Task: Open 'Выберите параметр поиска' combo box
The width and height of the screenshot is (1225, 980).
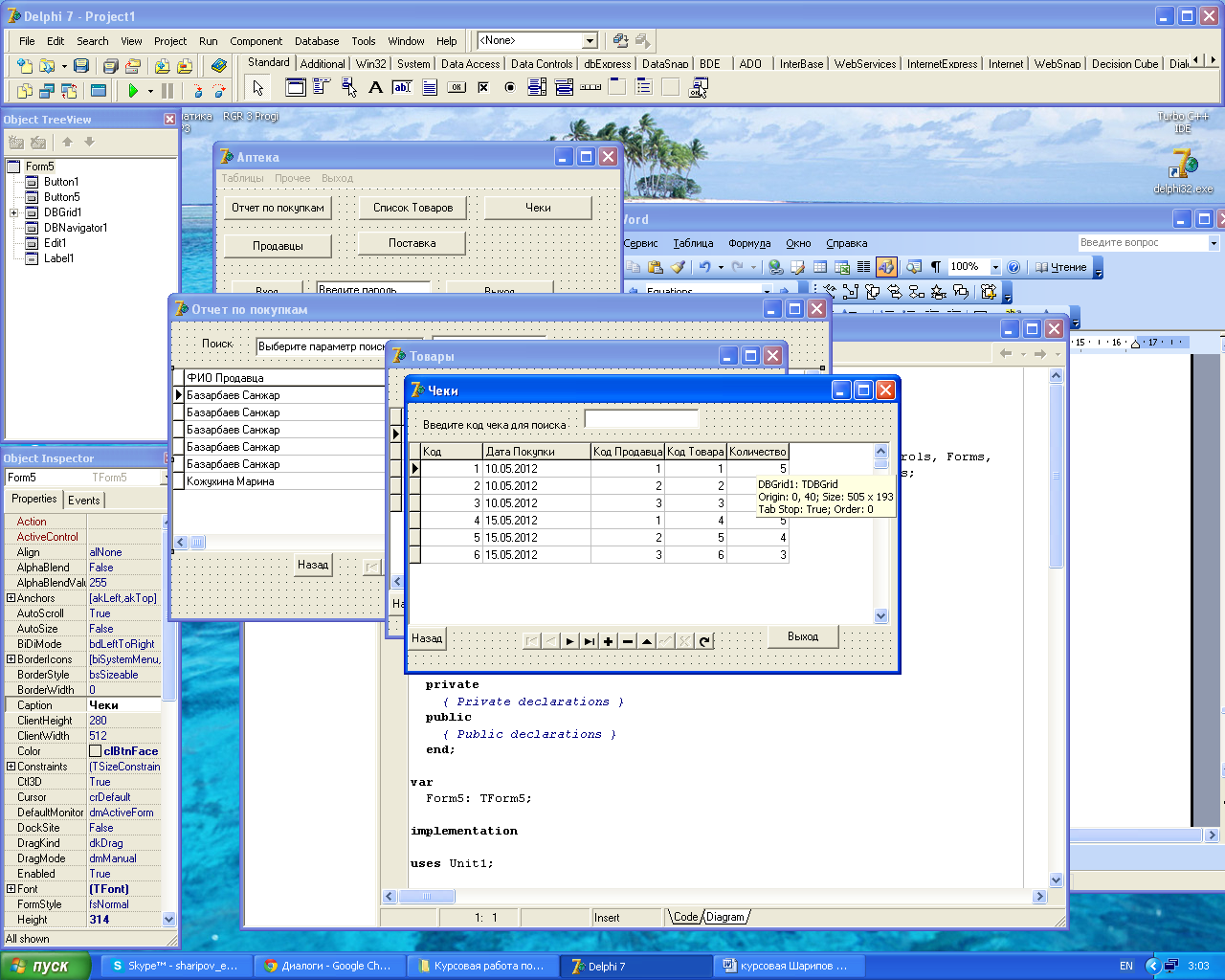Action: 340,346
